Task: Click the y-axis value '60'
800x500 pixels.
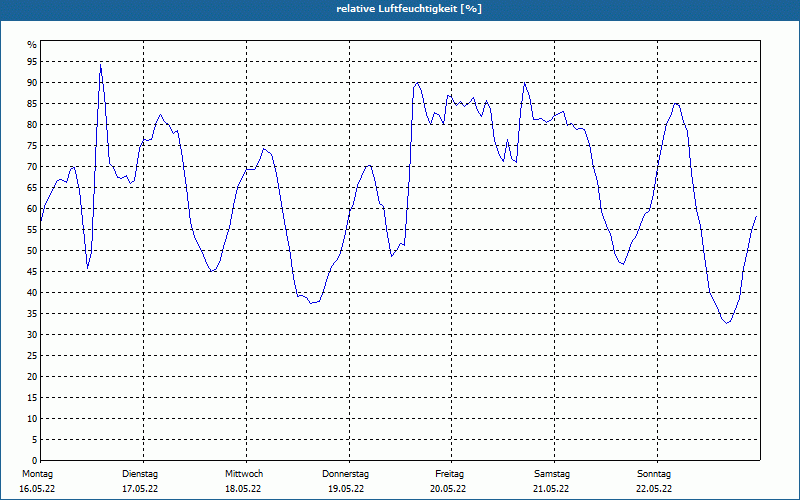Action: pyautogui.click(x=32, y=209)
